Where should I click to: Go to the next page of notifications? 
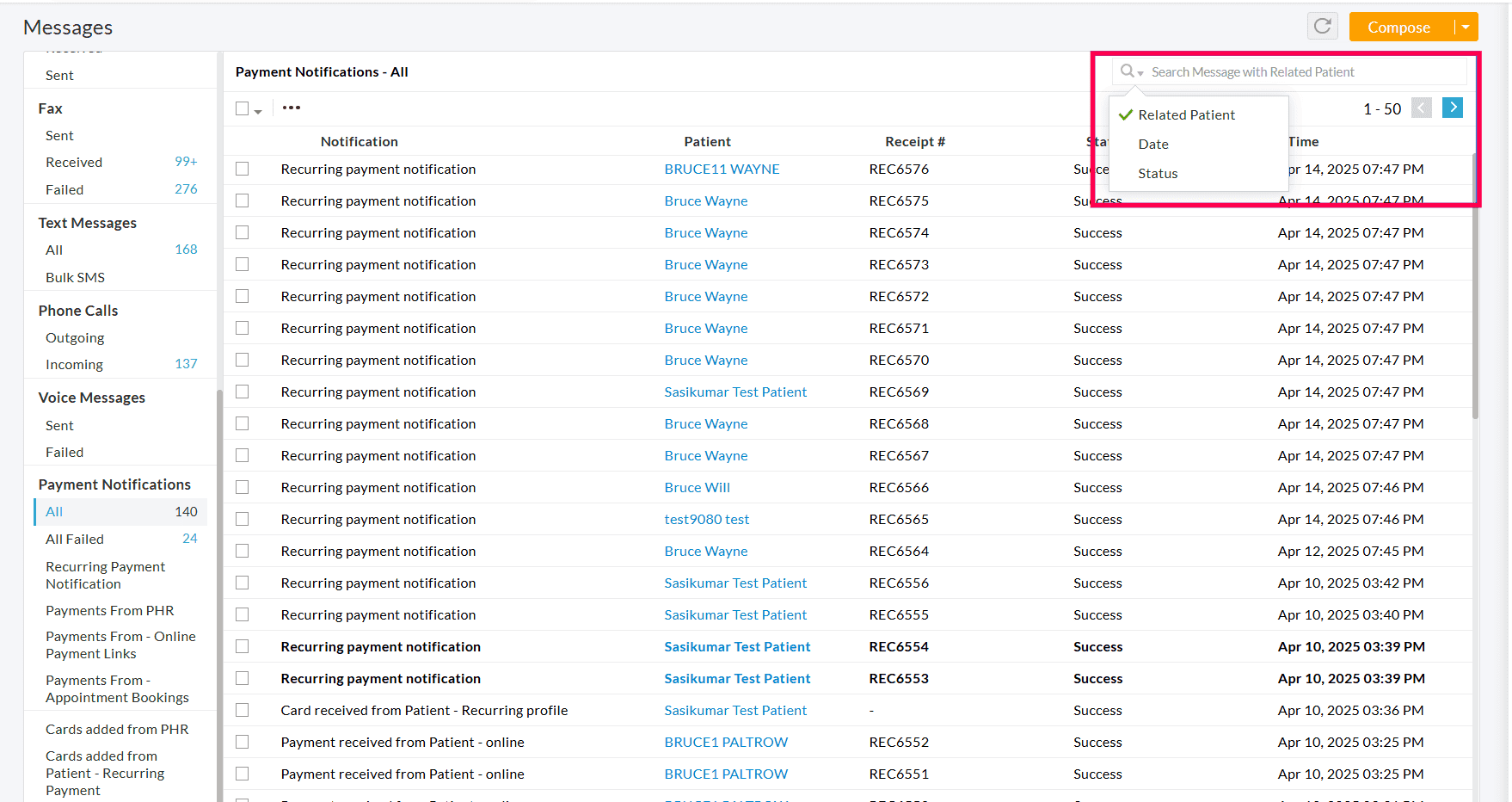pos(1452,108)
